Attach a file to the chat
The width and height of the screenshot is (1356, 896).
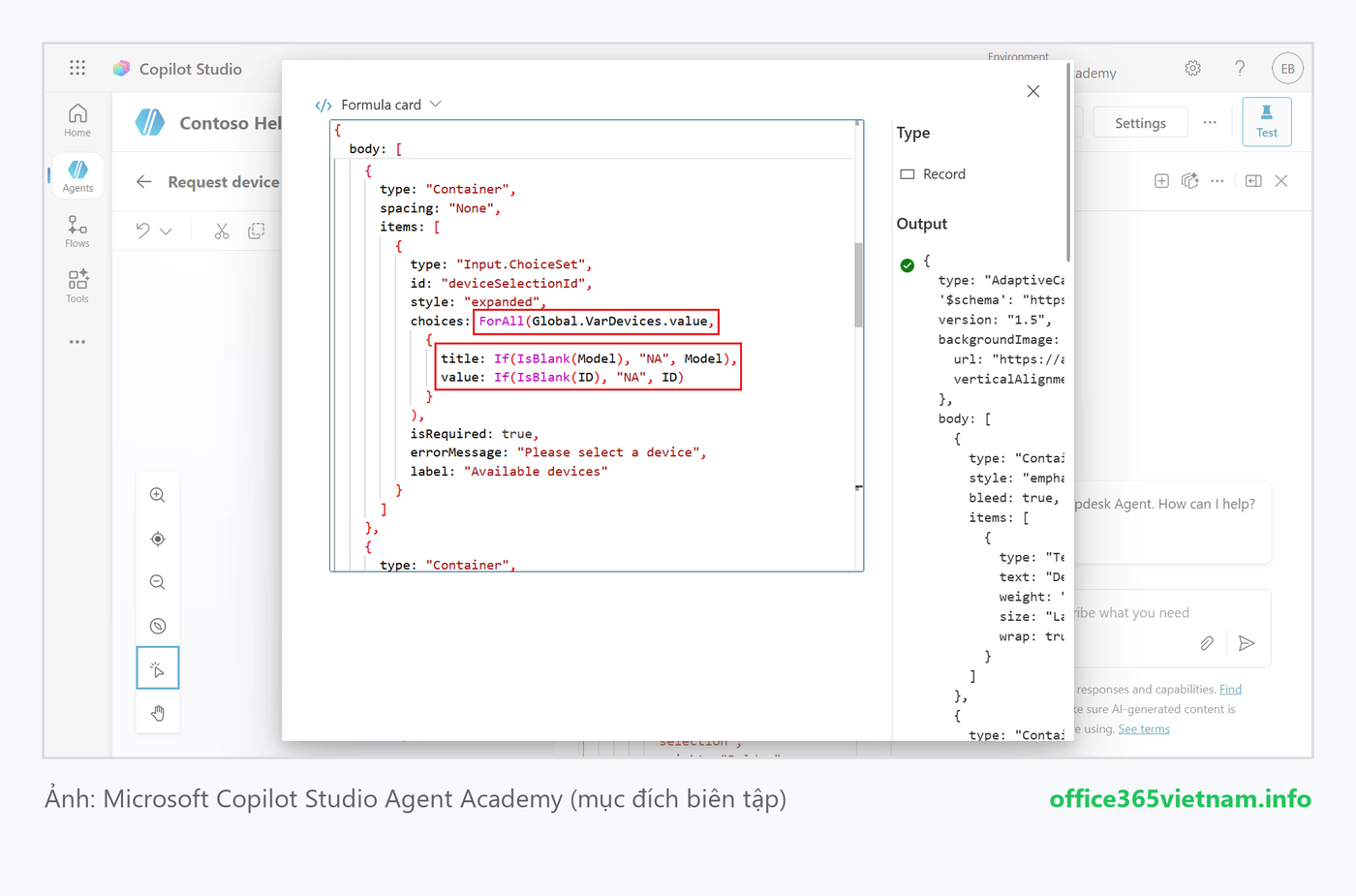pos(1207,643)
